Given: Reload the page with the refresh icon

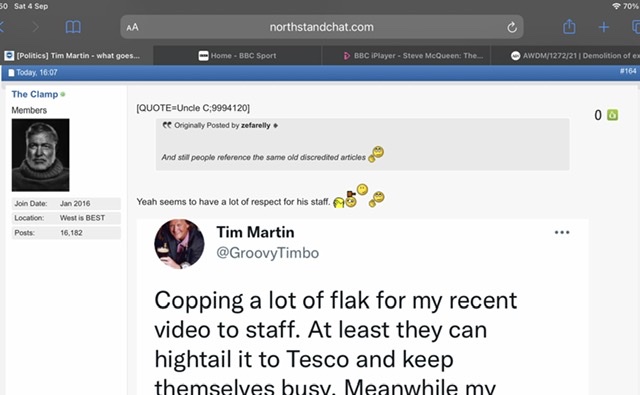Looking at the screenshot, I should coord(512,27).
